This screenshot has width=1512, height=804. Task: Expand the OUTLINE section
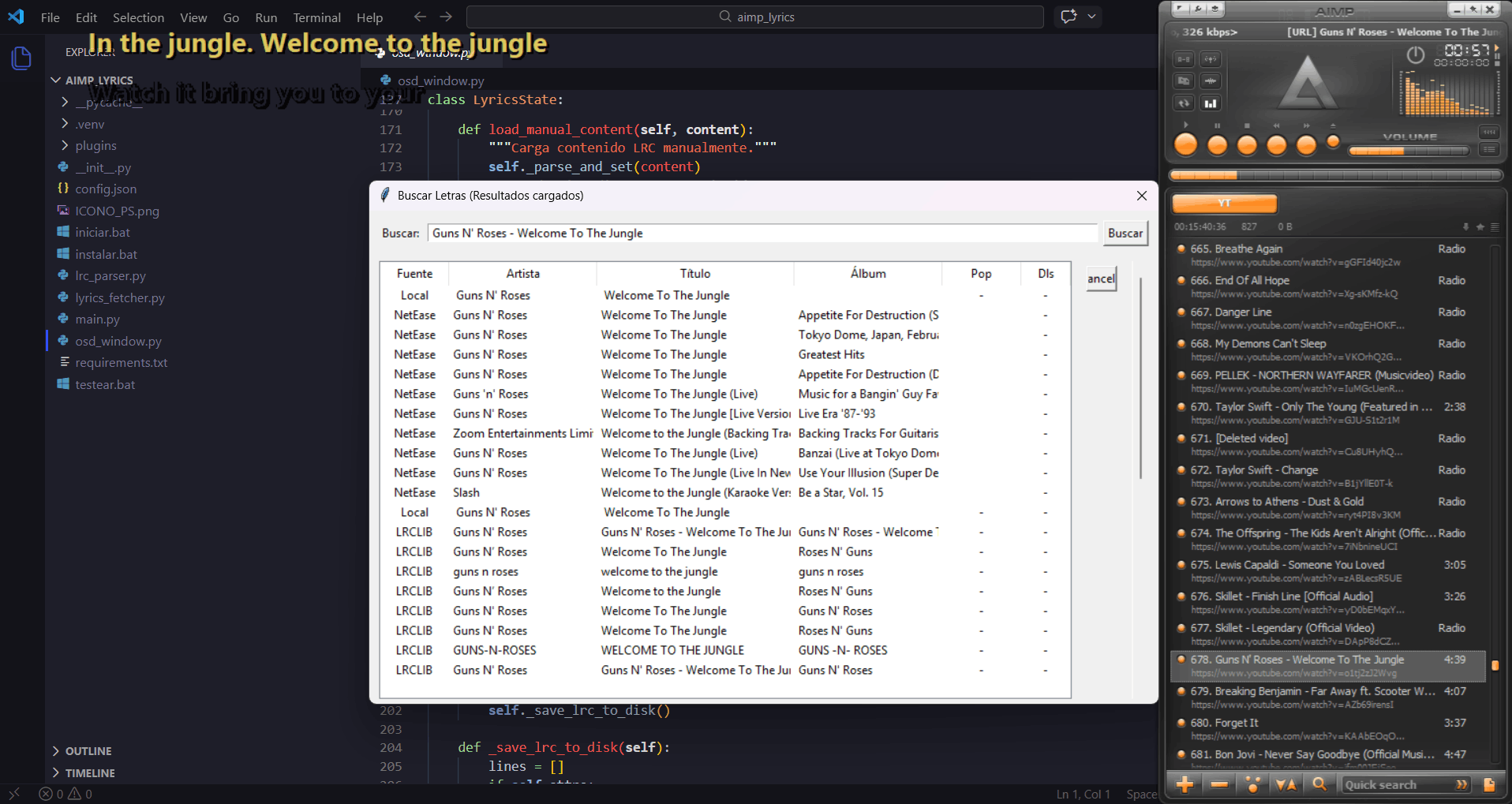pyautogui.click(x=88, y=751)
